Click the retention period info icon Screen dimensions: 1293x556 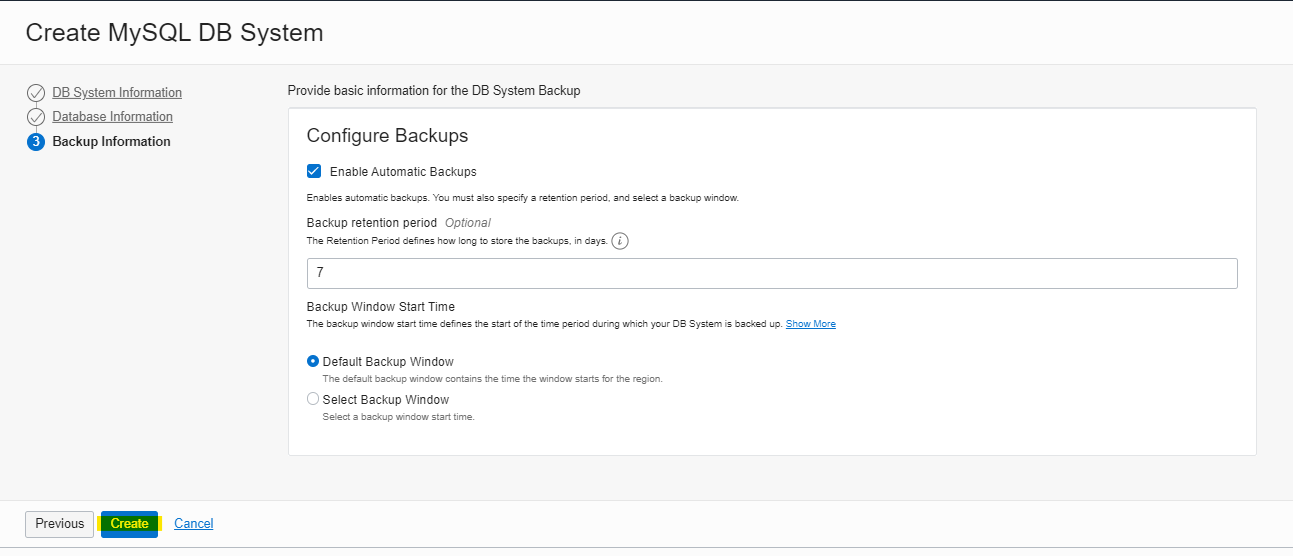click(x=620, y=241)
